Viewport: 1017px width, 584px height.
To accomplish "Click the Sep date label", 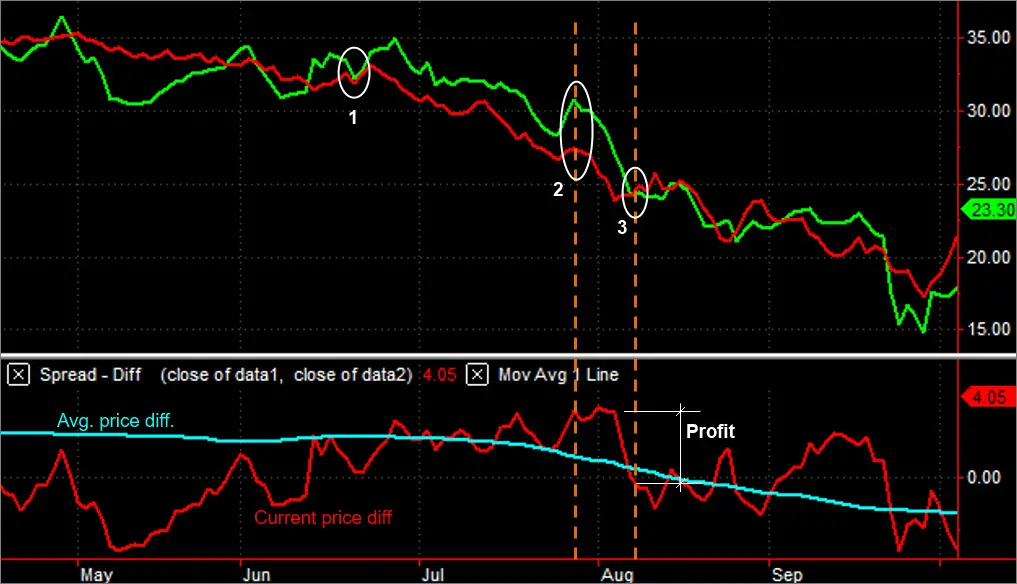I will point(787,575).
